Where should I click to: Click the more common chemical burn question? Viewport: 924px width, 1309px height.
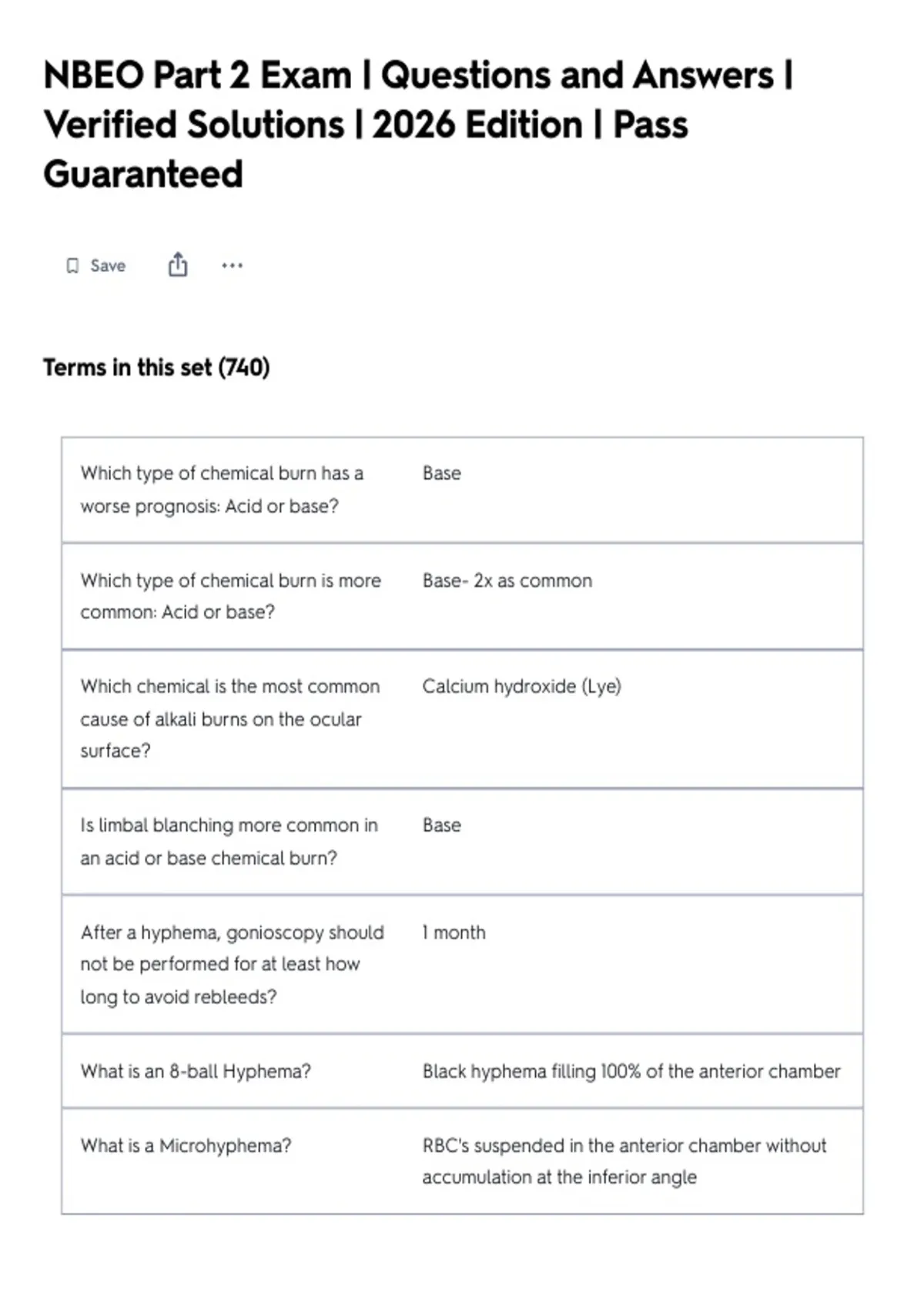pos(231,596)
